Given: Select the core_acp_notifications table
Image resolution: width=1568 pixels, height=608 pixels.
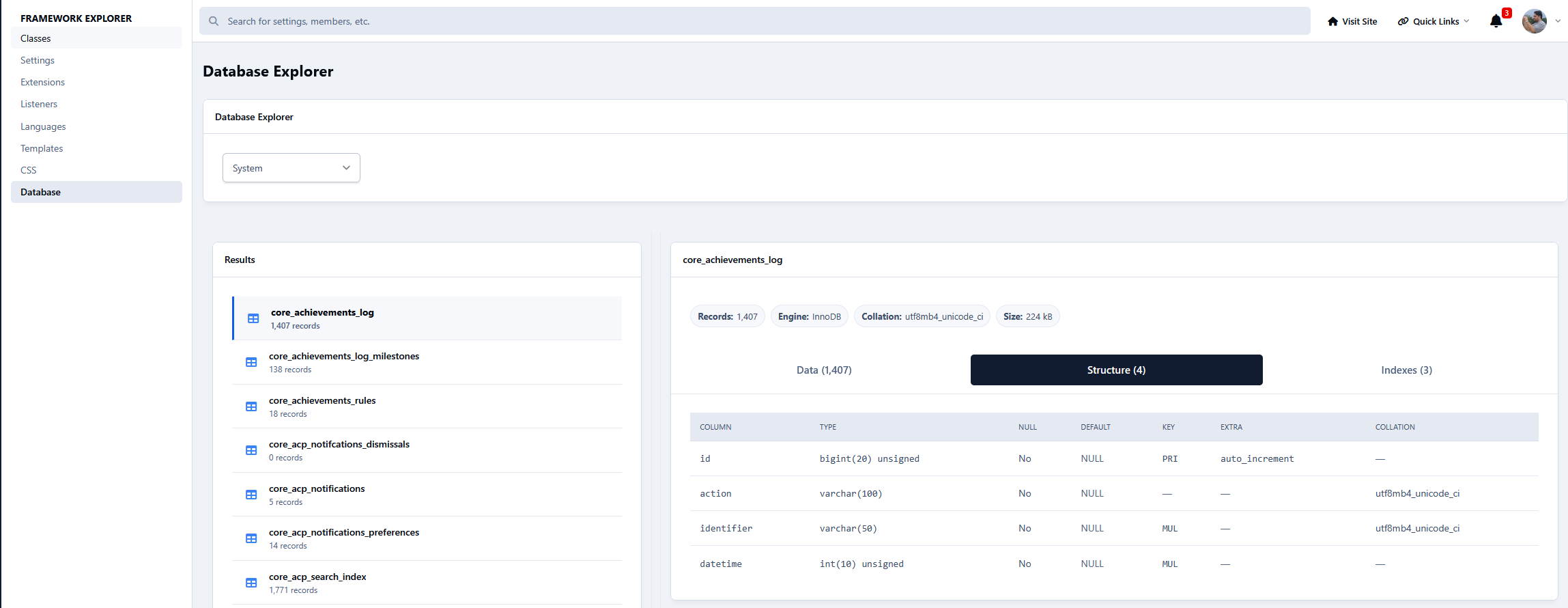Looking at the screenshot, I should click(x=427, y=495).
